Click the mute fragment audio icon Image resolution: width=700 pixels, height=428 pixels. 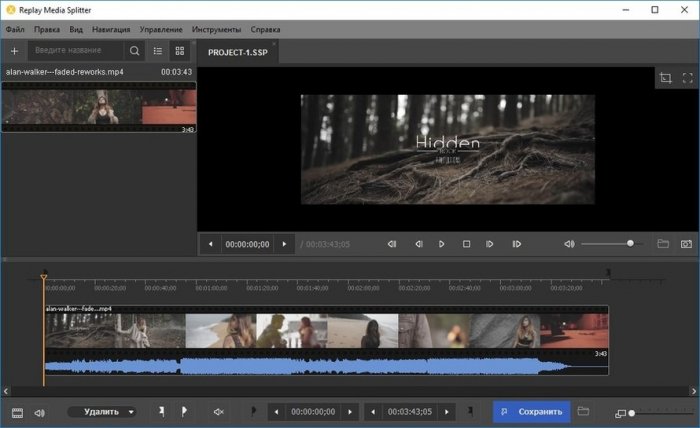click(x=218, y=412)
